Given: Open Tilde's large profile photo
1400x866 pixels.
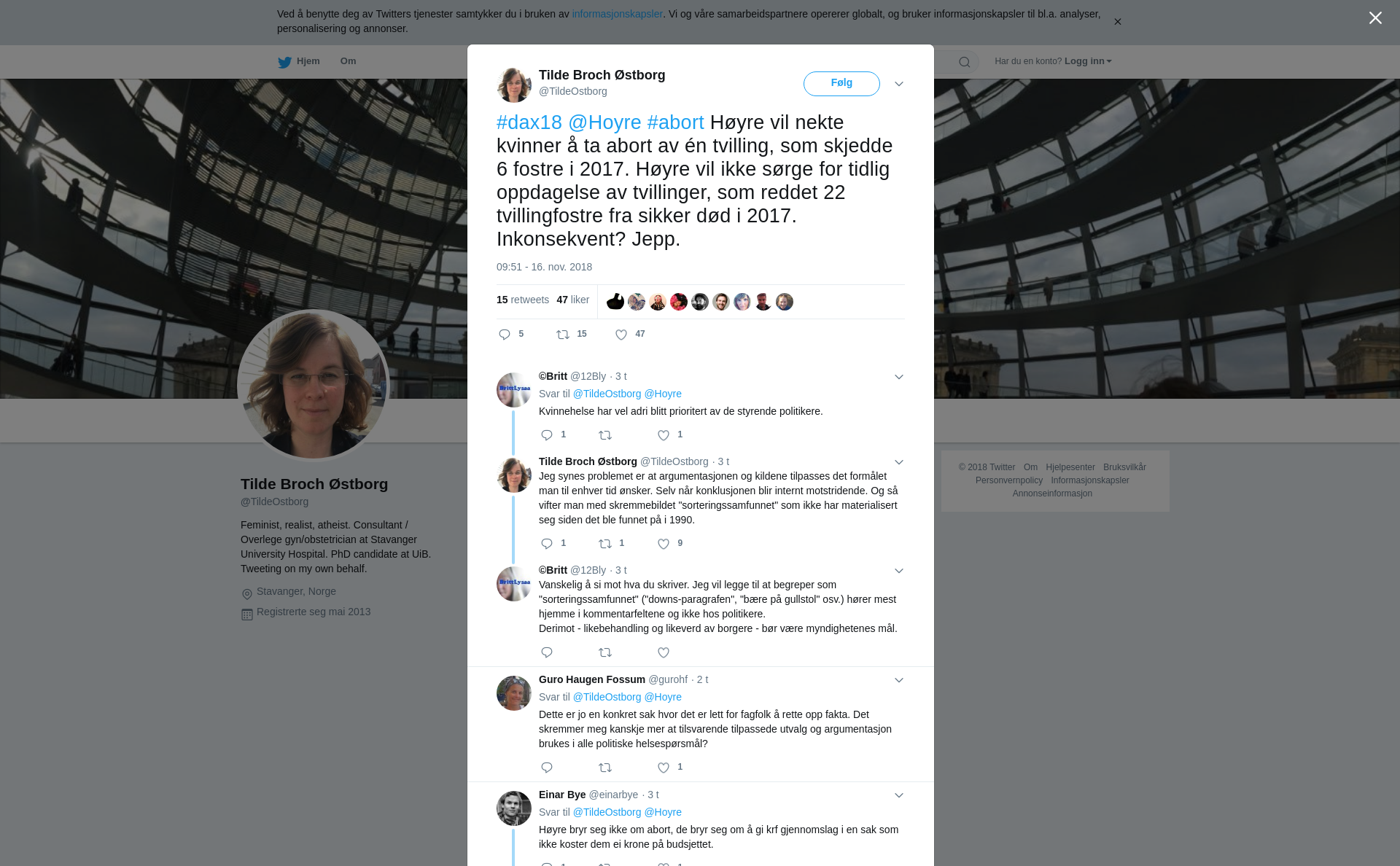Looking at the screenshot, I should point(314,386).
